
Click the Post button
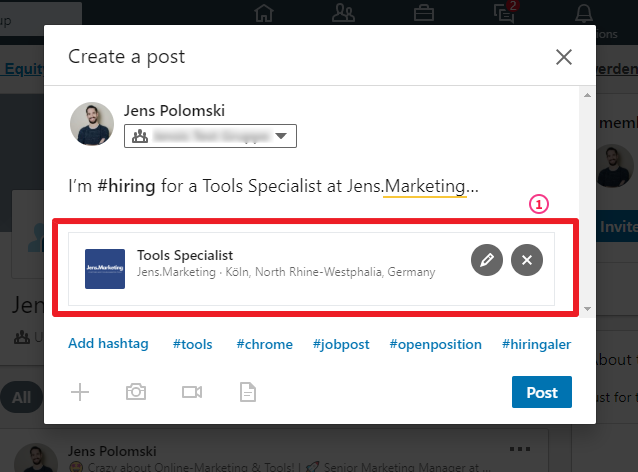click(x=542, y=392)
